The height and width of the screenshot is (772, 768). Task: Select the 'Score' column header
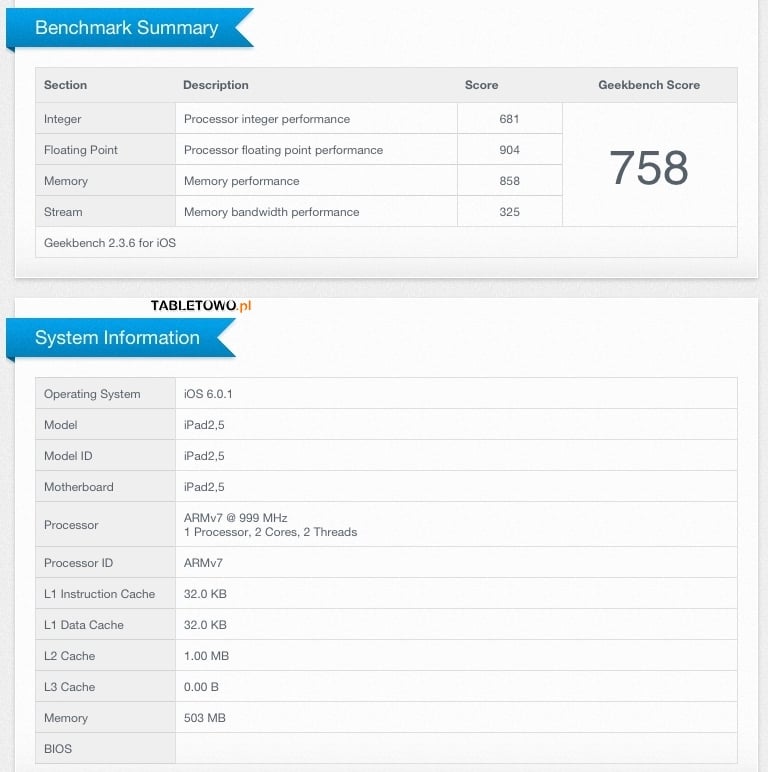tap(481, 85)
